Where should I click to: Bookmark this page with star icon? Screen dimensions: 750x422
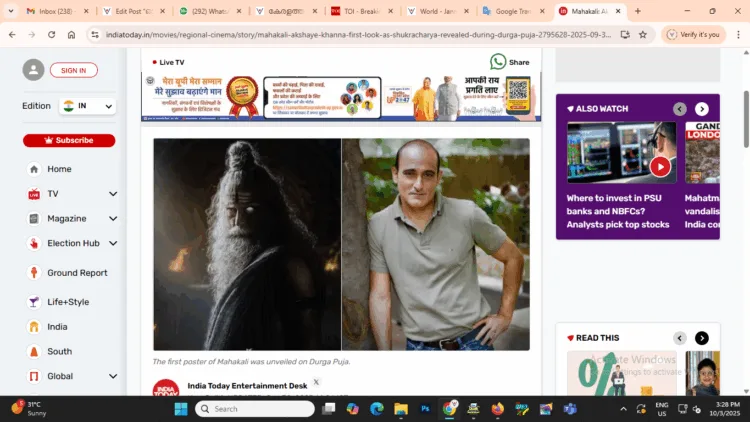click(x=642, y=34)
